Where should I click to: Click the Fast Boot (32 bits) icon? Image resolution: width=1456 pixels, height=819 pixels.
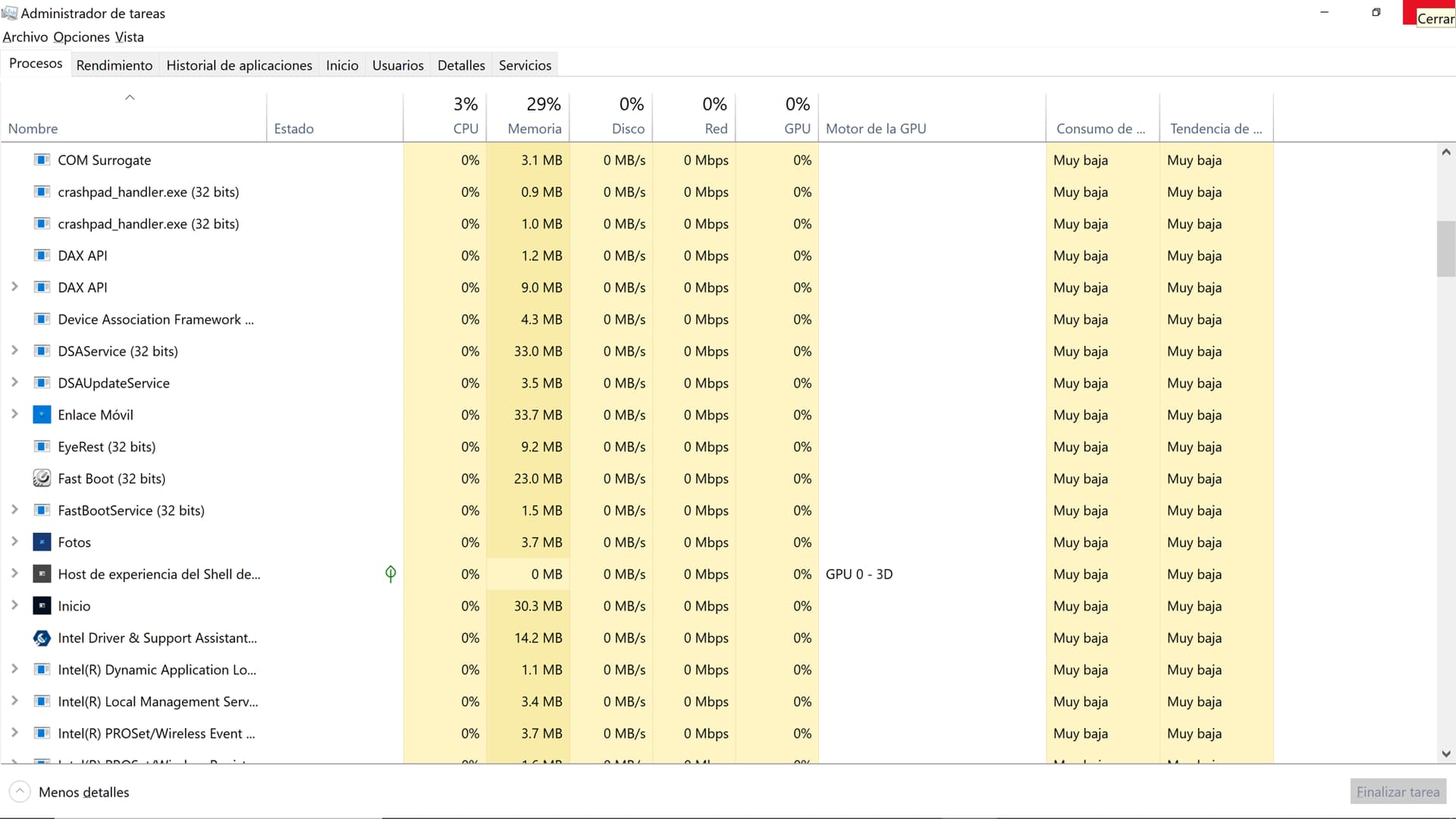tap(42, 479)
